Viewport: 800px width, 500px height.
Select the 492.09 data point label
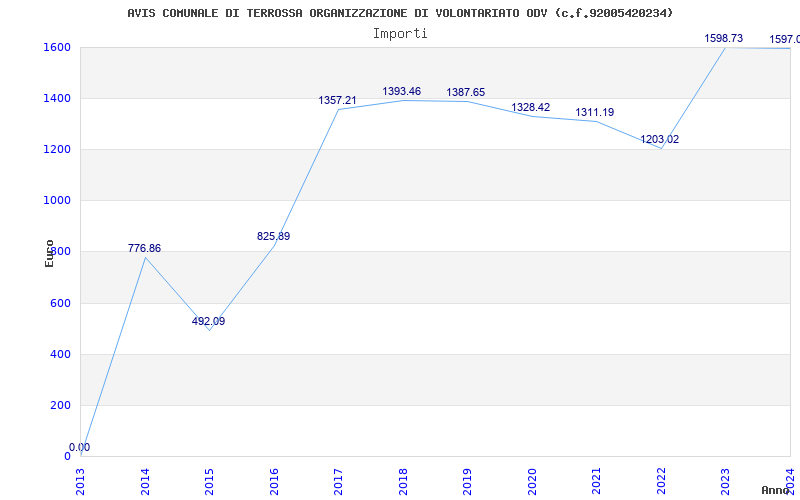tap(208, 321)
